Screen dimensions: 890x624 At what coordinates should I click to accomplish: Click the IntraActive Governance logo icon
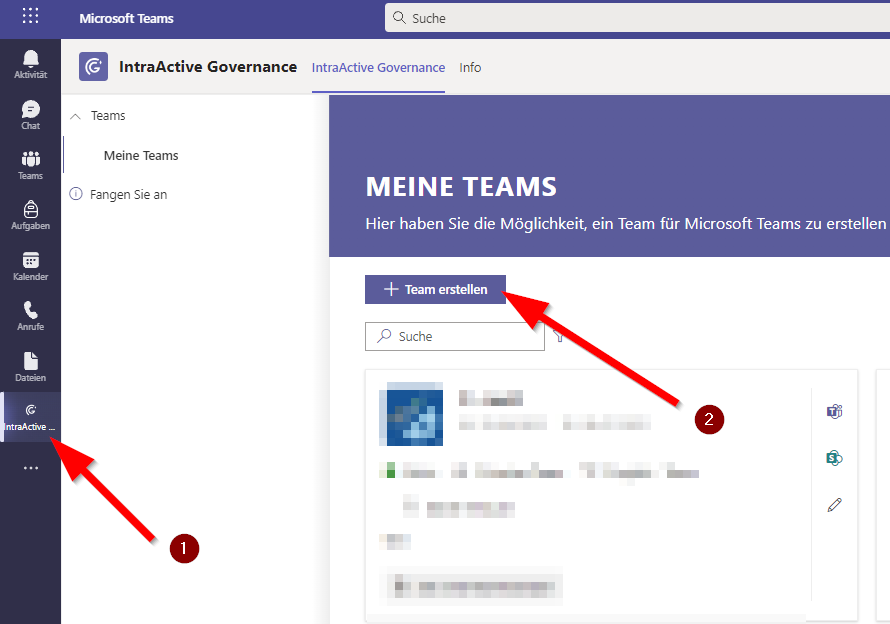coord(93,67)
